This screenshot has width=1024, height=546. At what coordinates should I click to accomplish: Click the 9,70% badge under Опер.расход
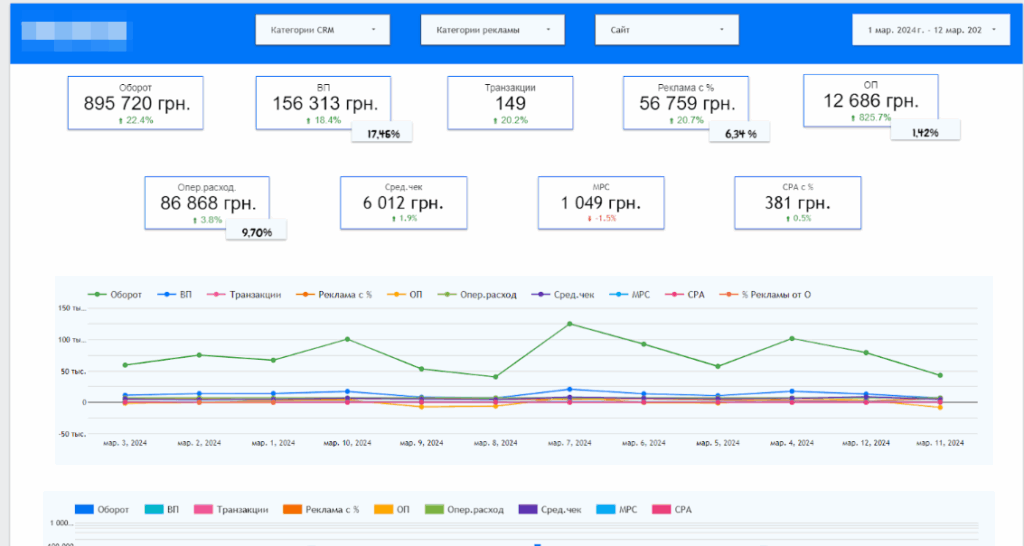(257, 232)
